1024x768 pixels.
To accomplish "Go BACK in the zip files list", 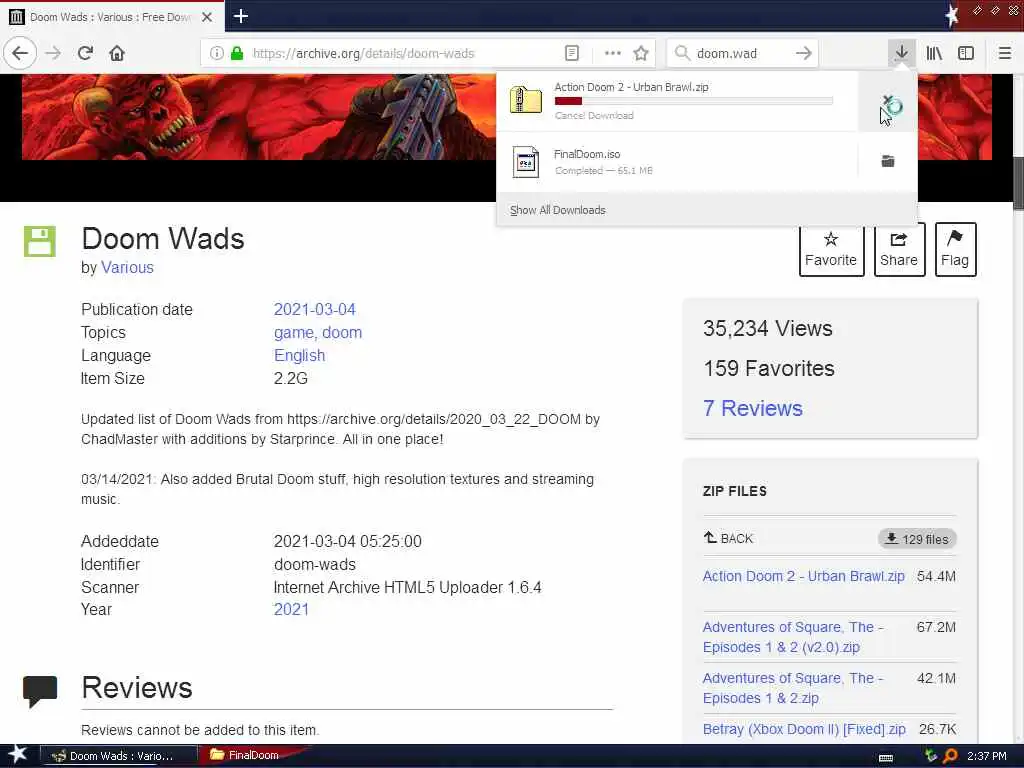I will coord(728,538).
